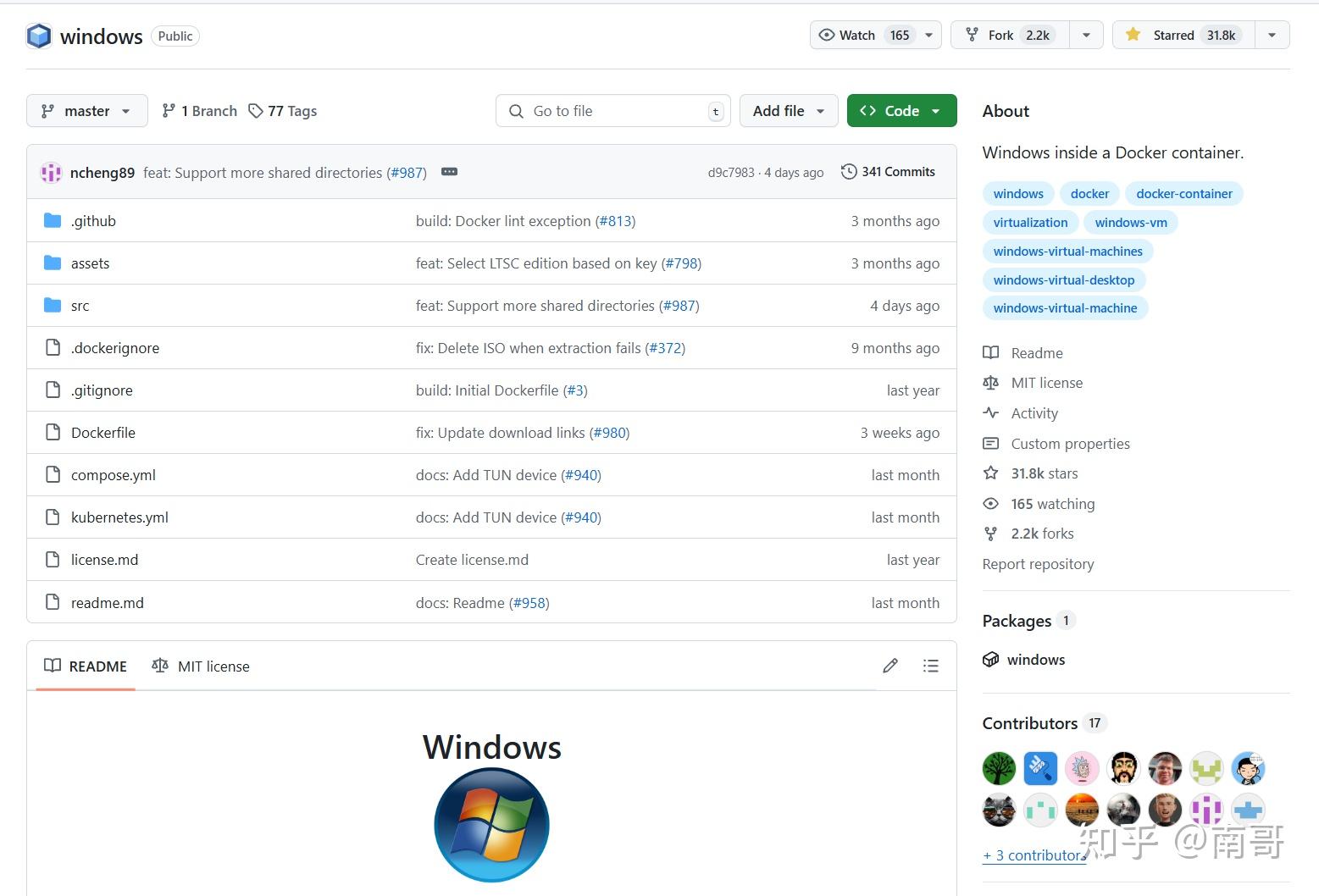Switch to the MIT license tab
Screen dimensions: 1319x896
tap(201, 666)
